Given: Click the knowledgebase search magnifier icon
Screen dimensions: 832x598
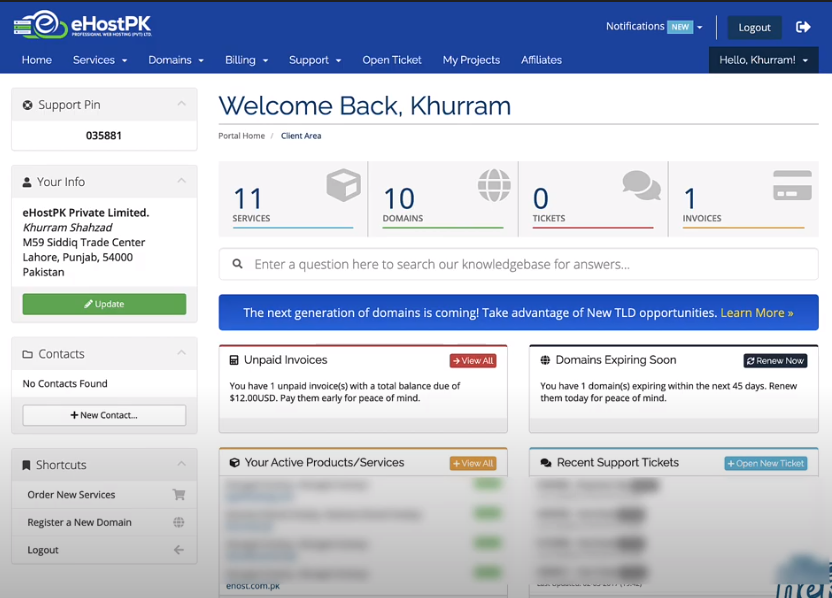Looking at the screenshot, I should click(237, 264).
